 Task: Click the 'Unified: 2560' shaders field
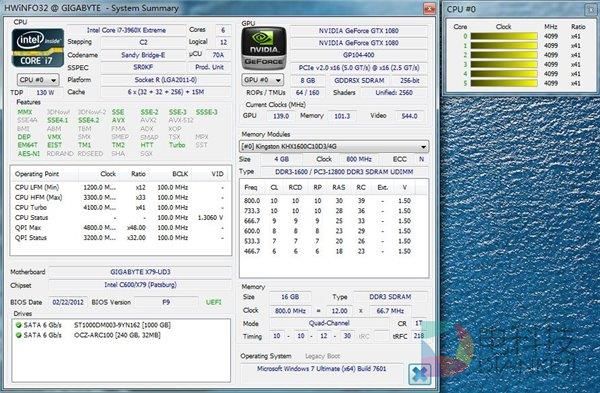pos(394,93)
